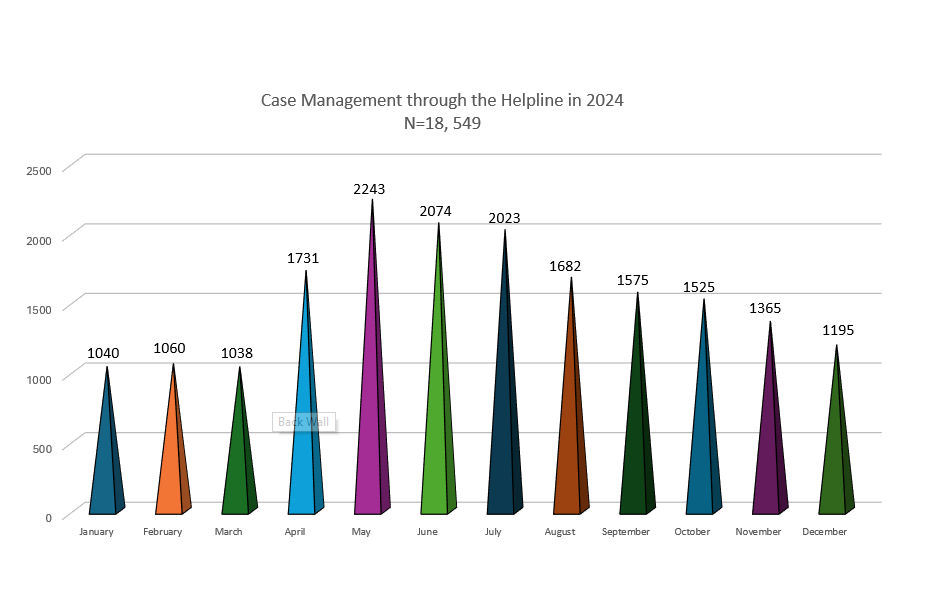Click the 1575 data label
This screenshot has width=927, height=607.
pos(633,280)
